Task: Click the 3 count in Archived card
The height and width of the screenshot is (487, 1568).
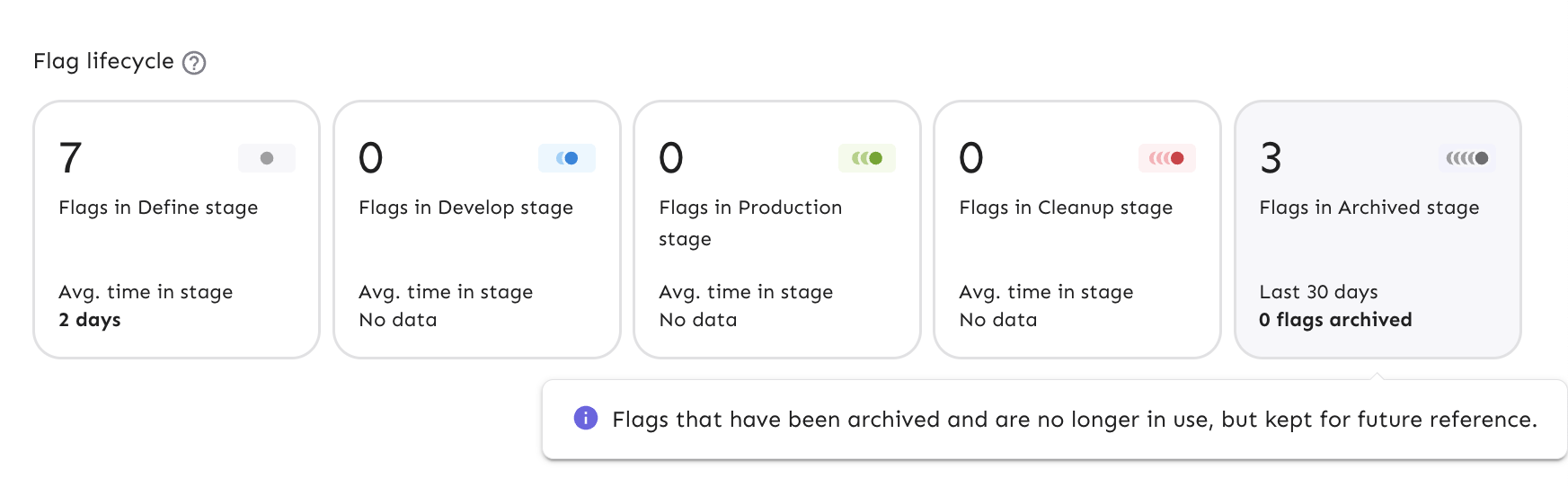Action: (1271, 158)
